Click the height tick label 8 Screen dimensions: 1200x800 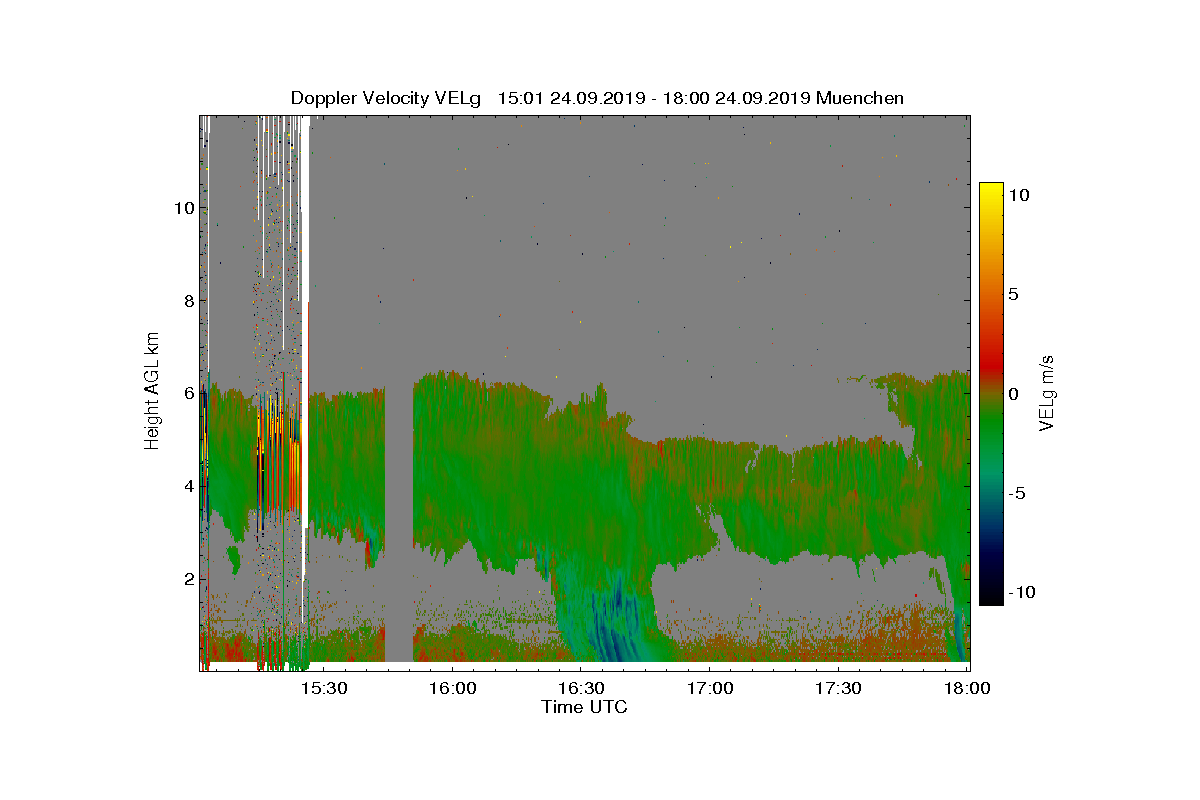pos(187,301)
